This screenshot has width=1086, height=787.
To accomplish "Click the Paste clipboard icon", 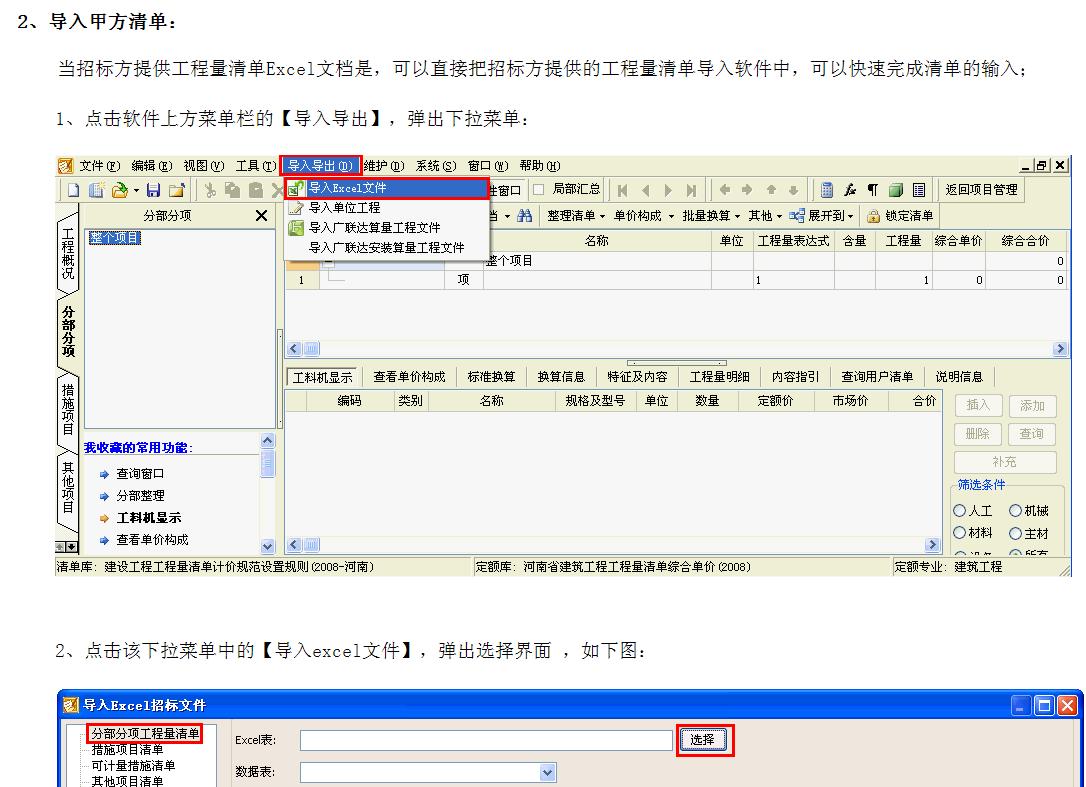I will [256, 190].
